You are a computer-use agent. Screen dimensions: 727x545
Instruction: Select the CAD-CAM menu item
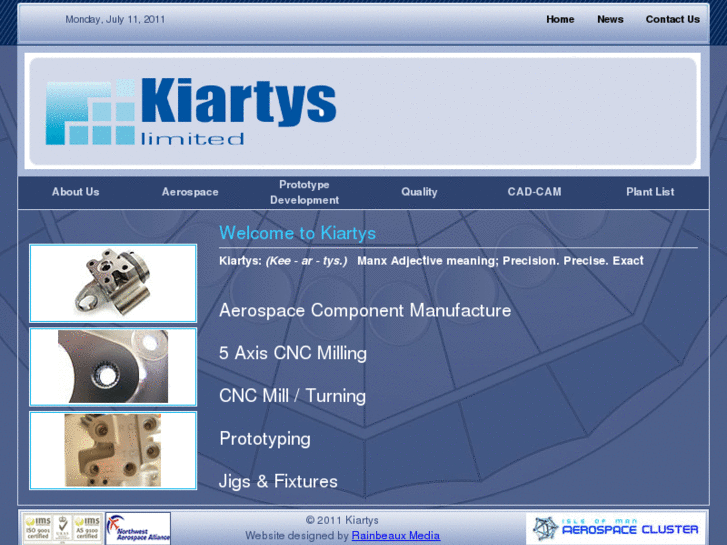[x=534, y=192]
